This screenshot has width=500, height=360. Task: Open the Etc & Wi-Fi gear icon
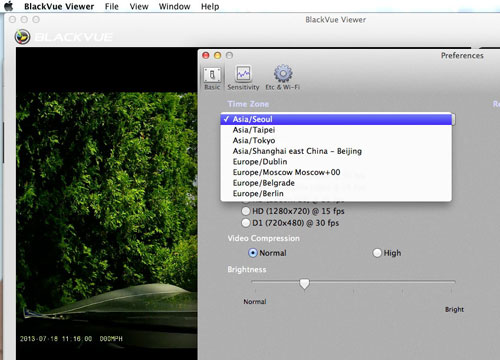point(283,73)
